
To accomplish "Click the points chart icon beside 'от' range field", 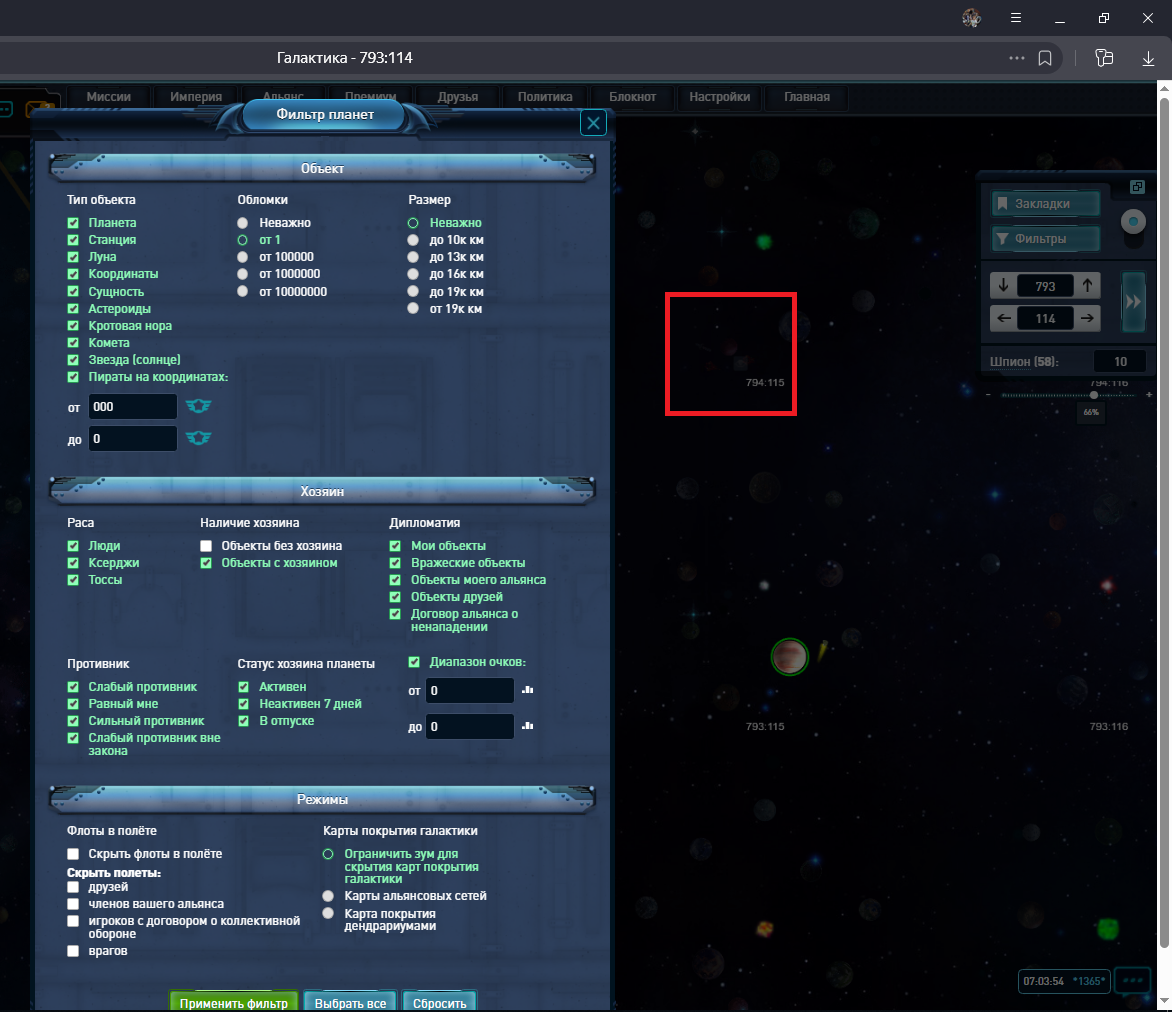I will [x=527, y=690].
